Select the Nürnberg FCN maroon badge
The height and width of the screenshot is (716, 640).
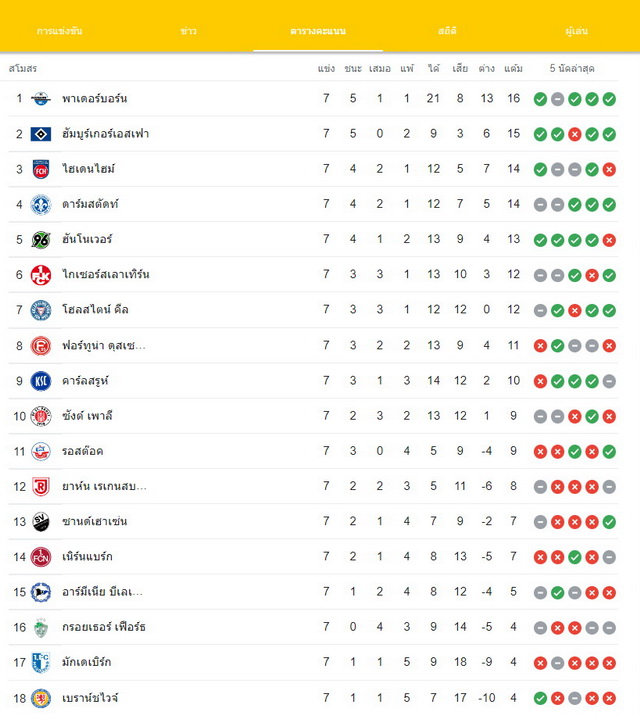41,557
